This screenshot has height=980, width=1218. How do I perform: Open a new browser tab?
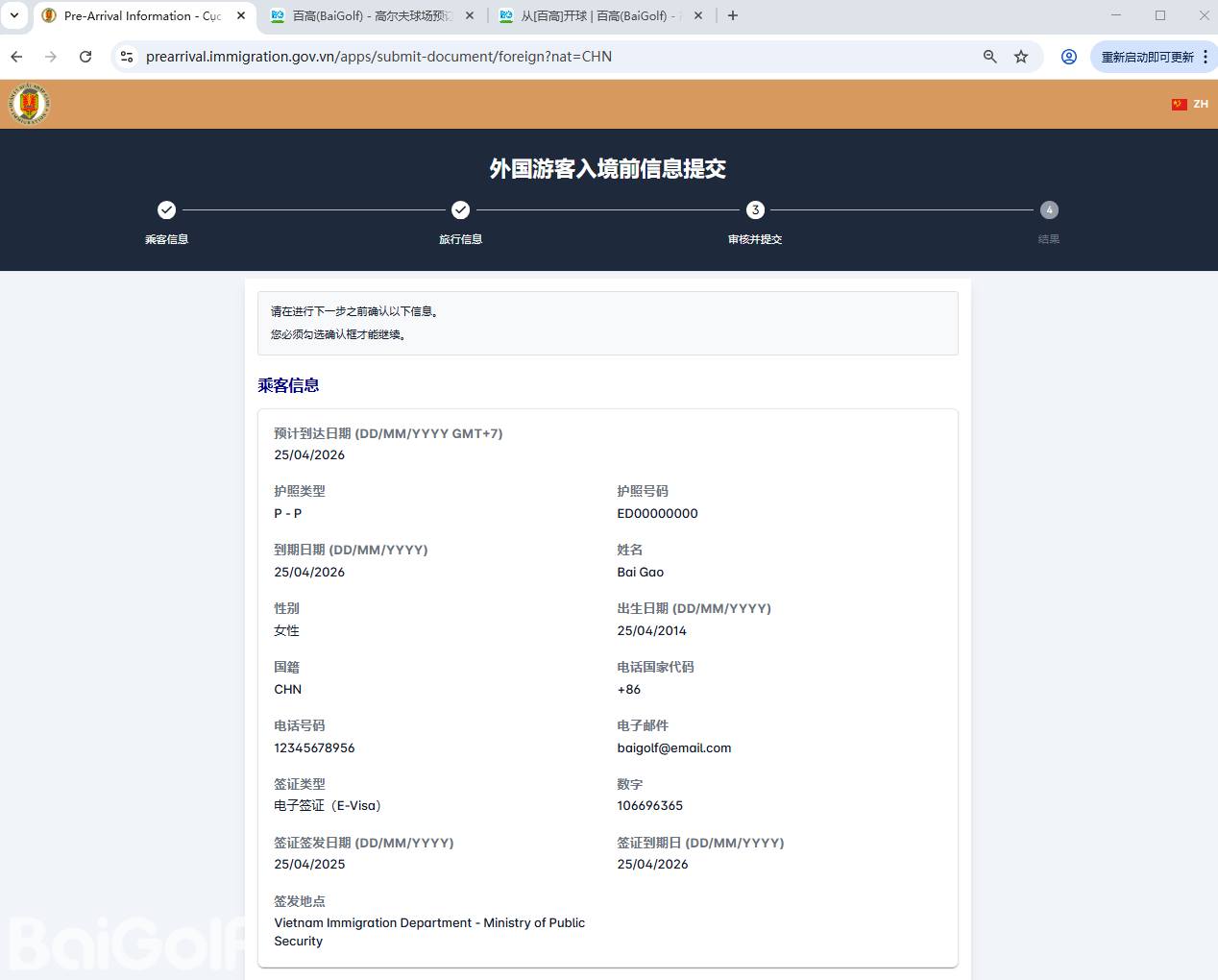coord(733,15)
